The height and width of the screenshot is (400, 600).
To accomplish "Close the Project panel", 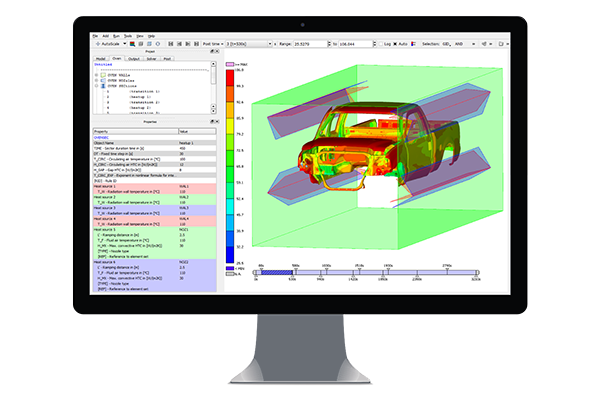I will click(215, 51).
